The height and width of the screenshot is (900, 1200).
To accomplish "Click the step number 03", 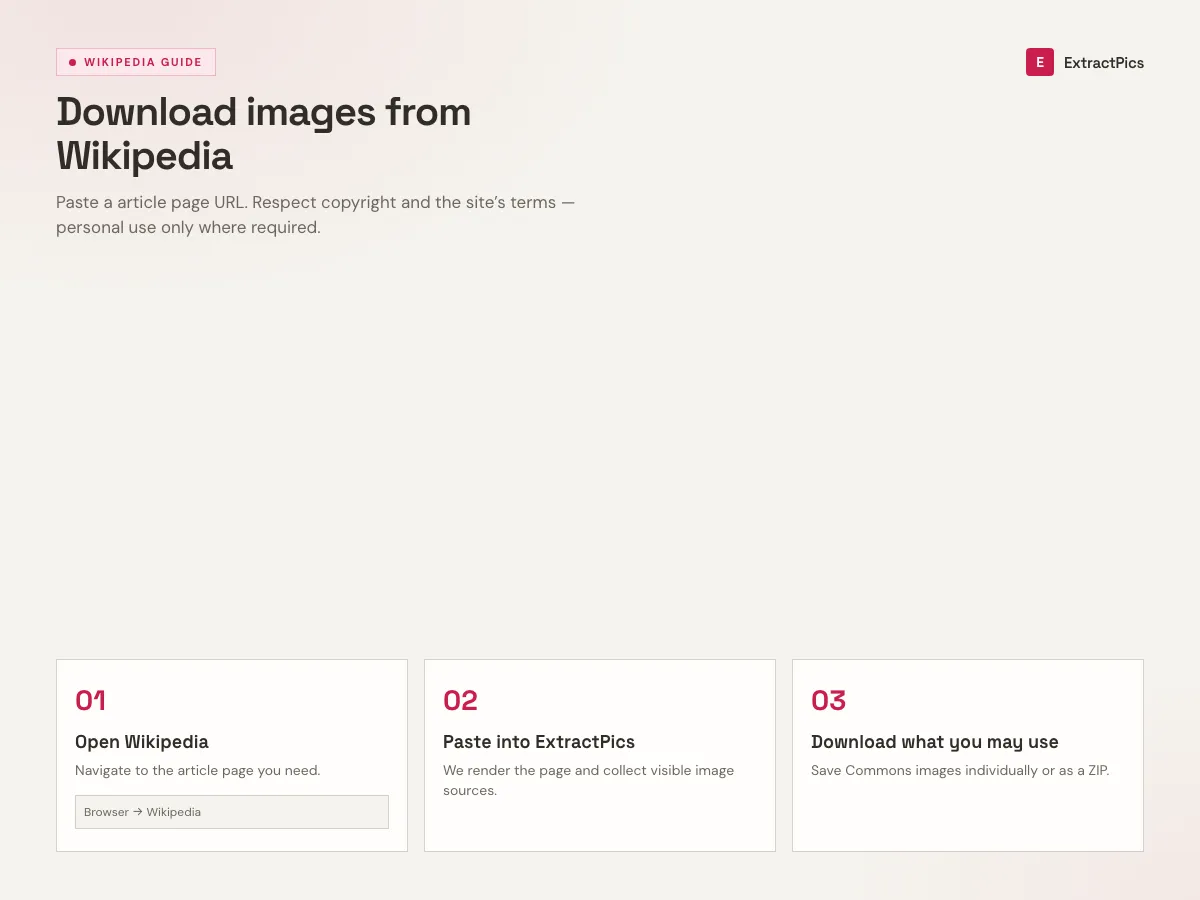I will click(829, 700).
